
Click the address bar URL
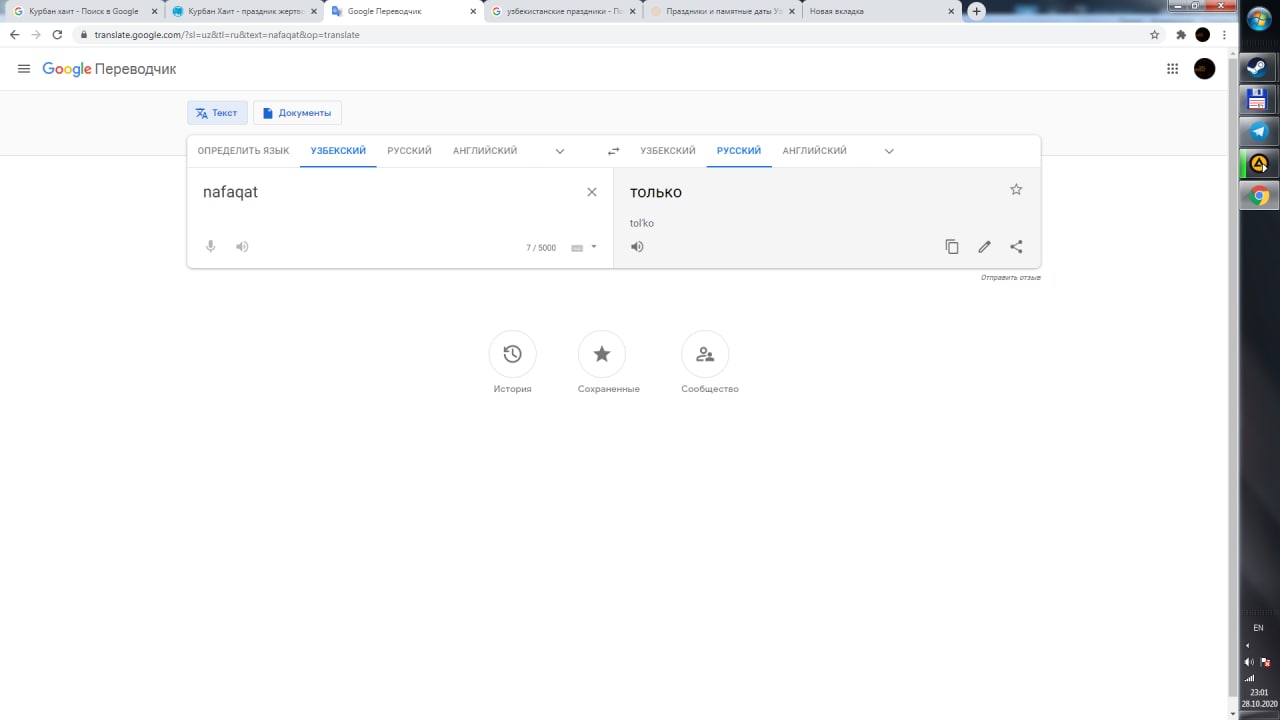227,34
